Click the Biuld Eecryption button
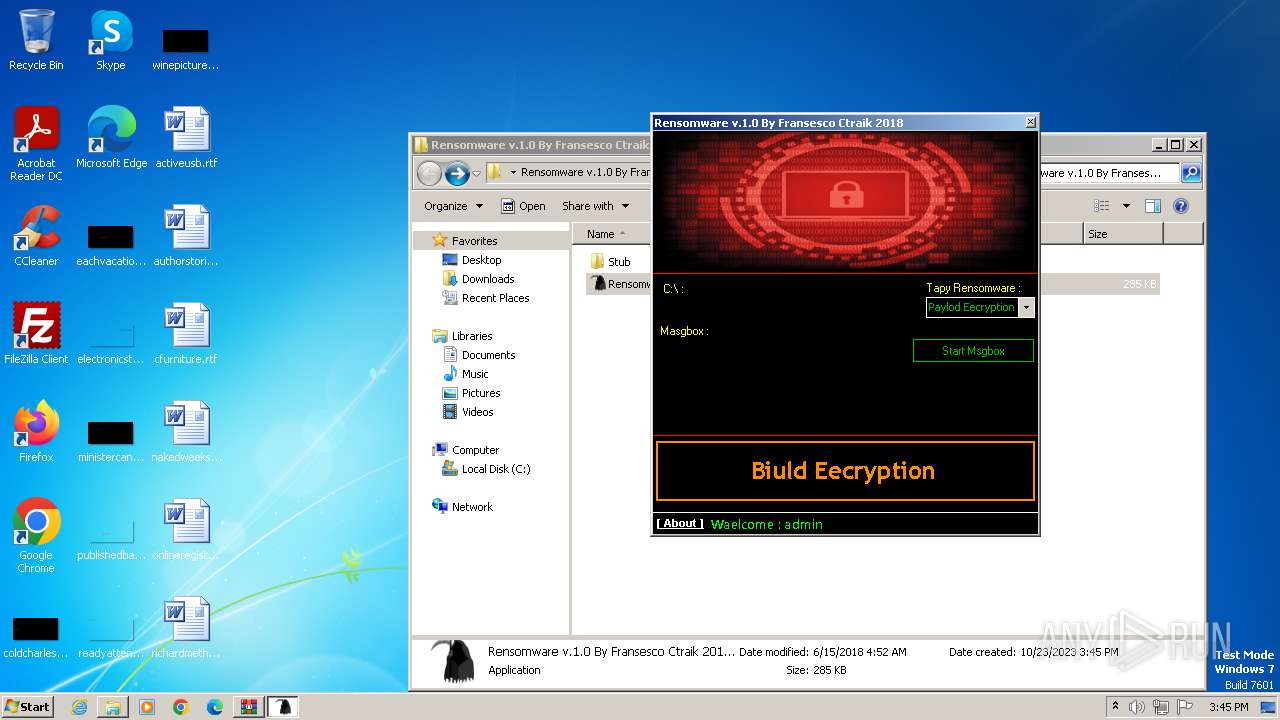Image resolution: width=1280 pixels, height=720 pixels. tap(845, 471)
